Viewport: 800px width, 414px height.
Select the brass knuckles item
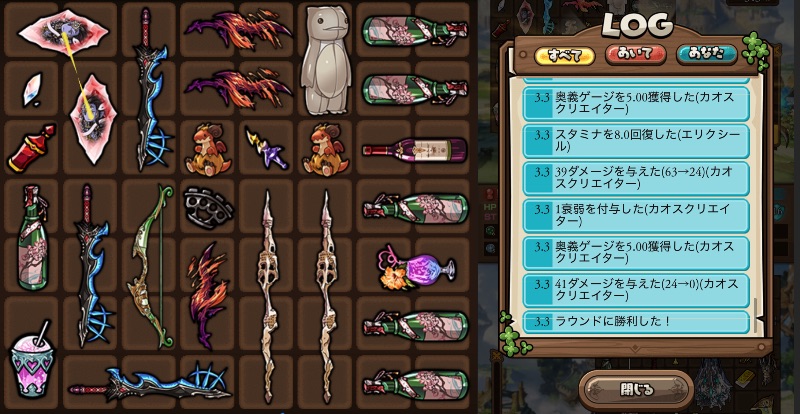pyautogui.click(x=208, y=208)
